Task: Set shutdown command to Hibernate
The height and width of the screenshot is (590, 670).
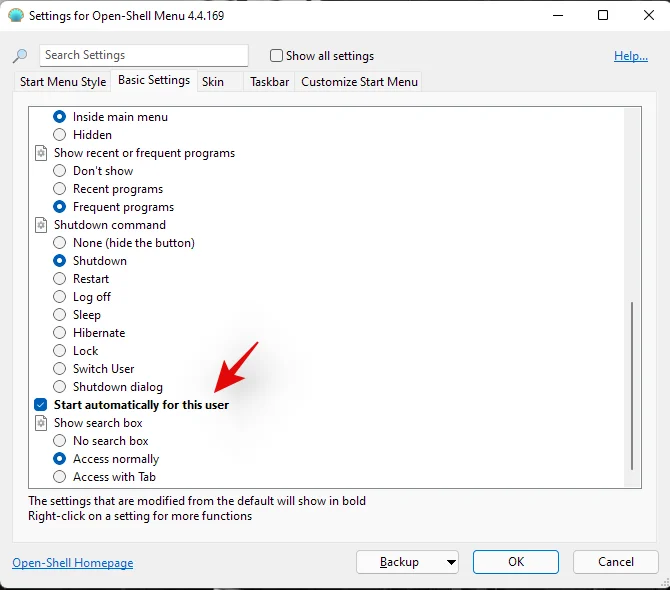Action: [x=59, y=333]
